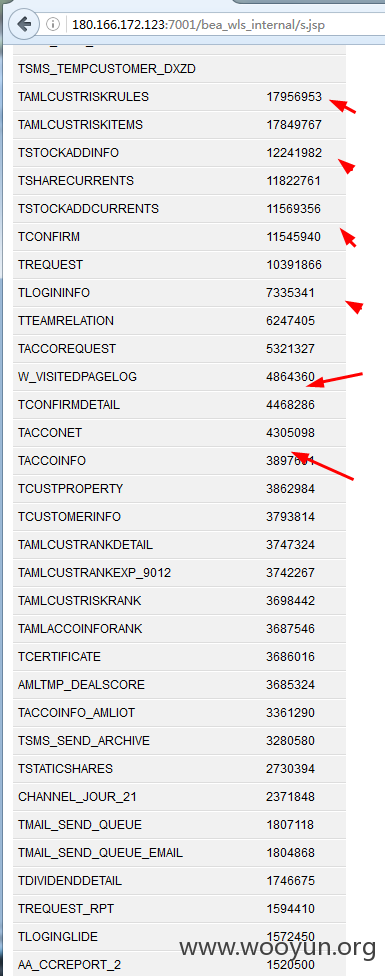Select the TCUSTOMERINFO table name
This screenshot has width=385, height=976.
pos(70,517)
